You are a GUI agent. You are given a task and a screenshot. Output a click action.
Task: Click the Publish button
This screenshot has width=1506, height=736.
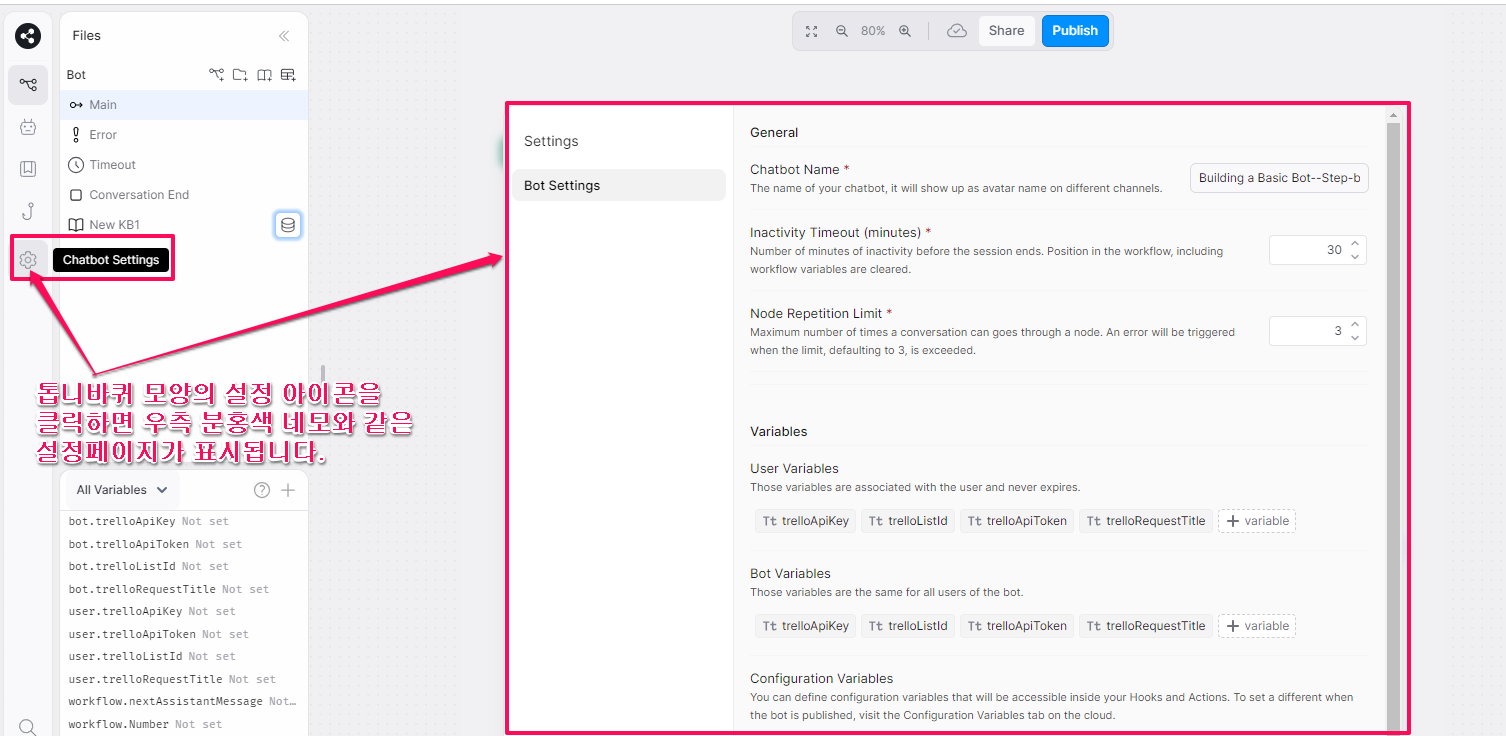pos(1075,31)
